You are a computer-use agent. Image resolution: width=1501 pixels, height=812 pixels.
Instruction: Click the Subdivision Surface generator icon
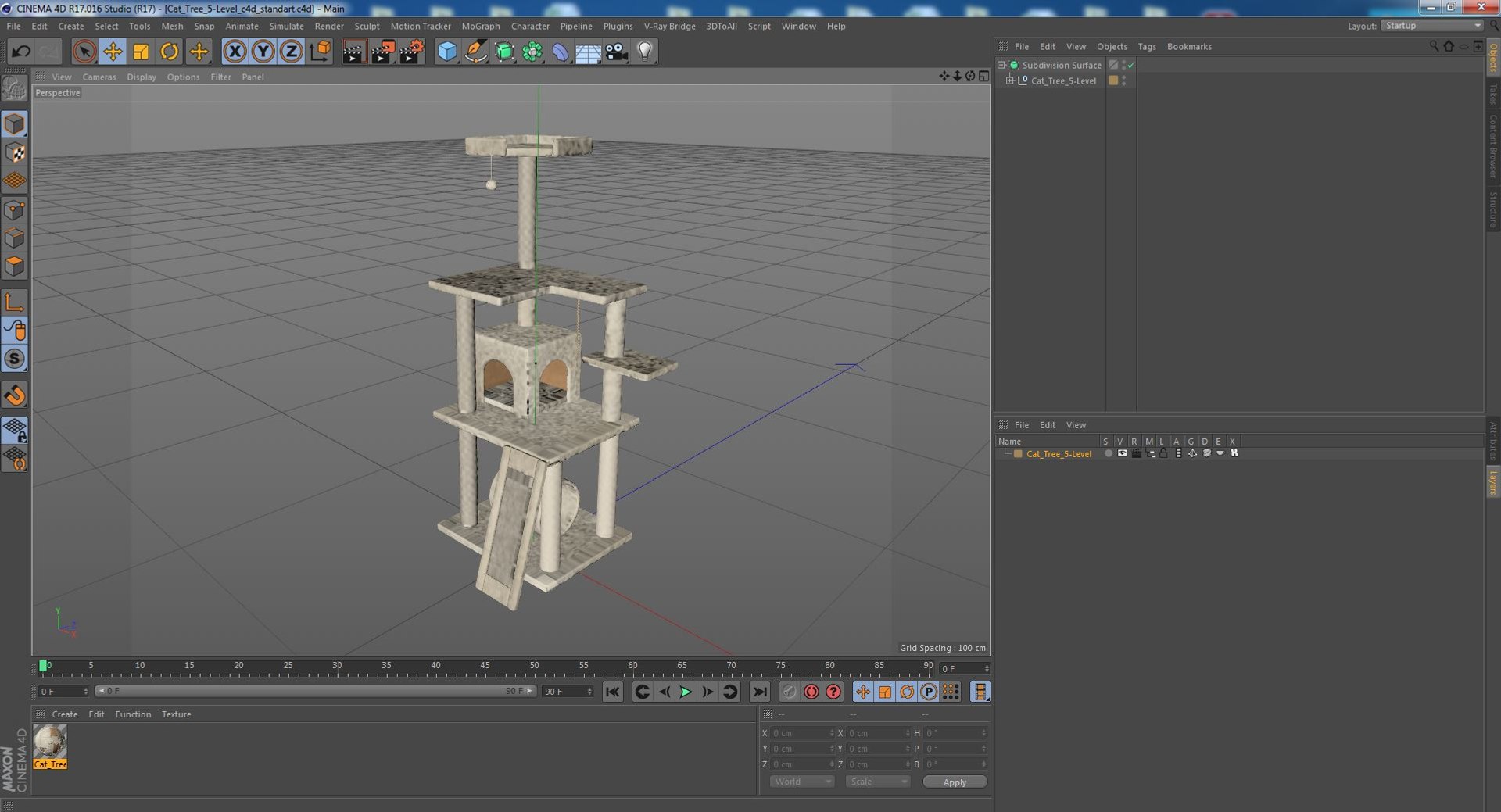504,52
